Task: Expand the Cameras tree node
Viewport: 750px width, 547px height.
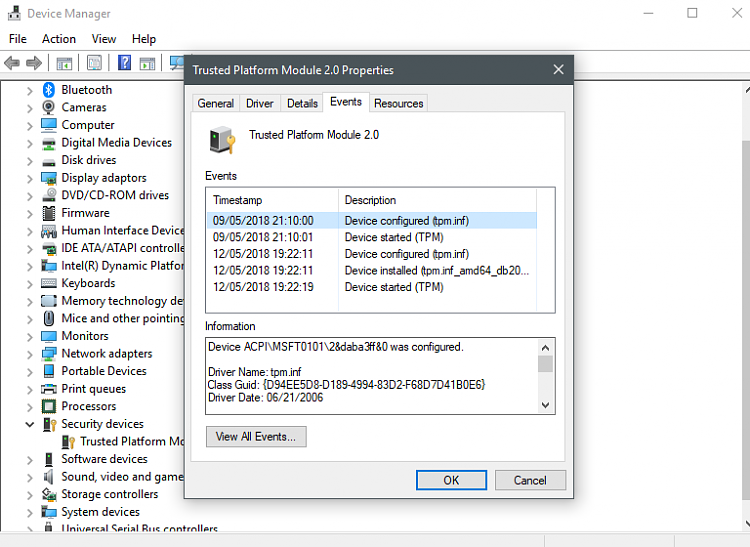Action: pos(30,108)
